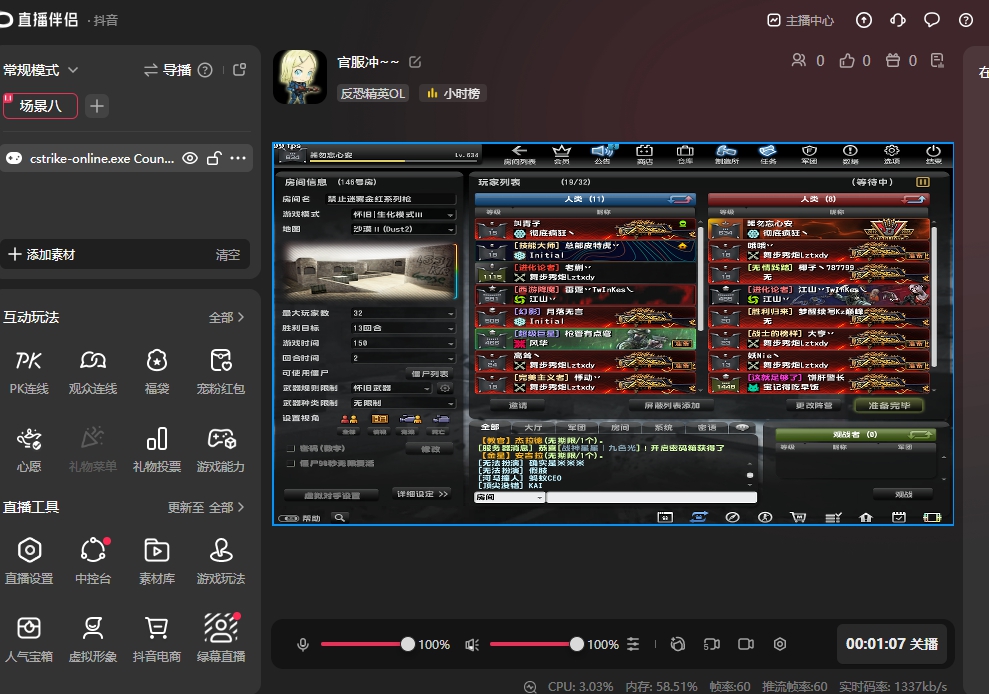Image resolution: width=989 pixels, height=694 pixels.
Task: Open the 素材库 material library
Action: [x=156, y=562]
